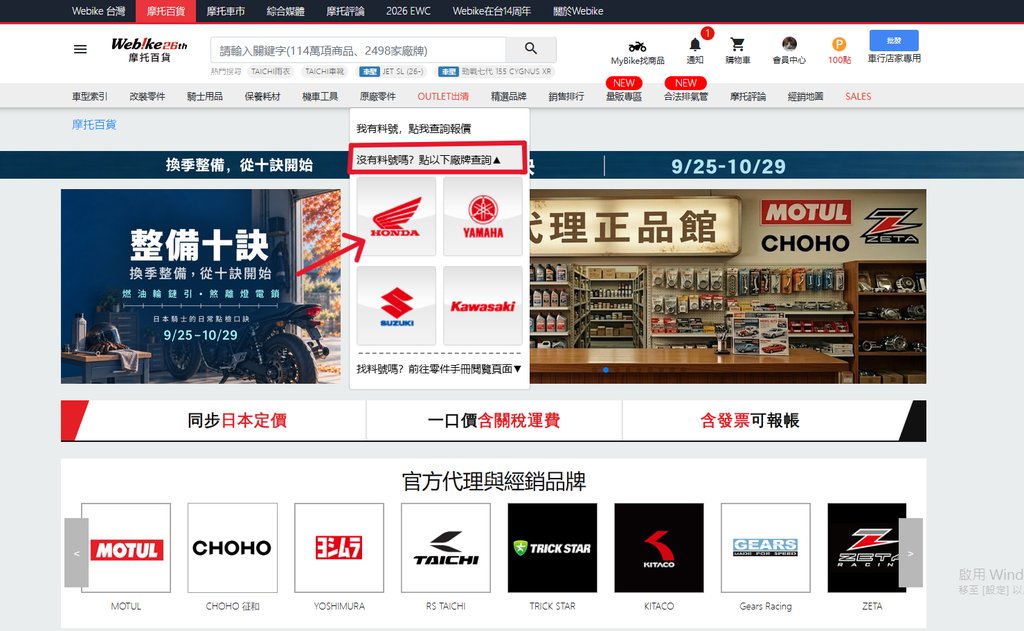Open the hamburger menu icon
The image size is (1024, 631).
click(80, 49)
